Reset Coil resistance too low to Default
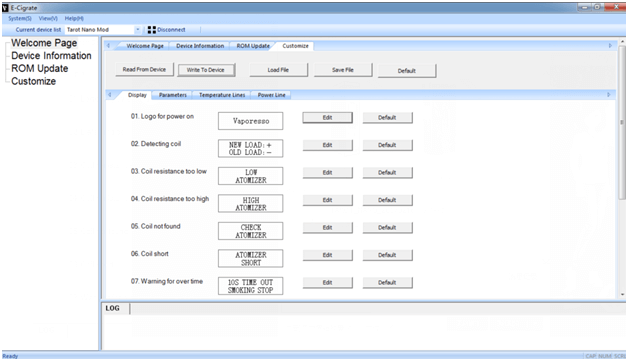628x361 pixels. (387, 173)
